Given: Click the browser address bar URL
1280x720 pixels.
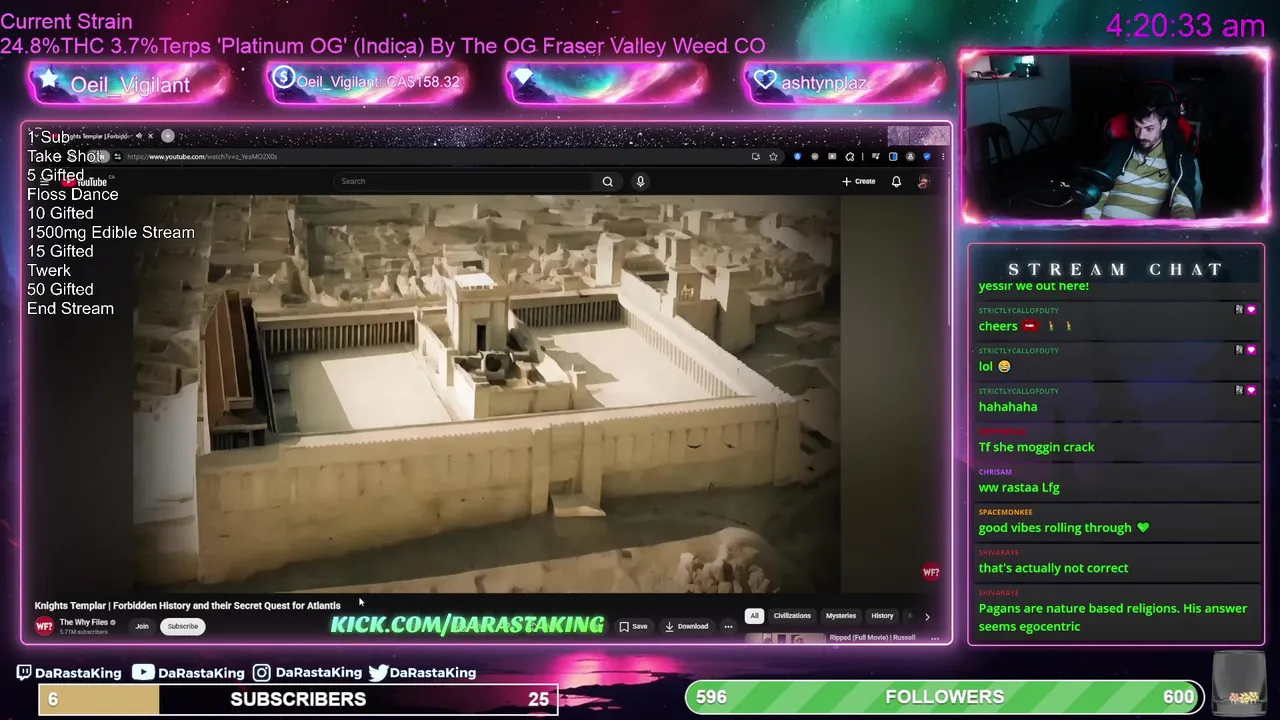Looking at the screenshot, I should coord(202,156).
